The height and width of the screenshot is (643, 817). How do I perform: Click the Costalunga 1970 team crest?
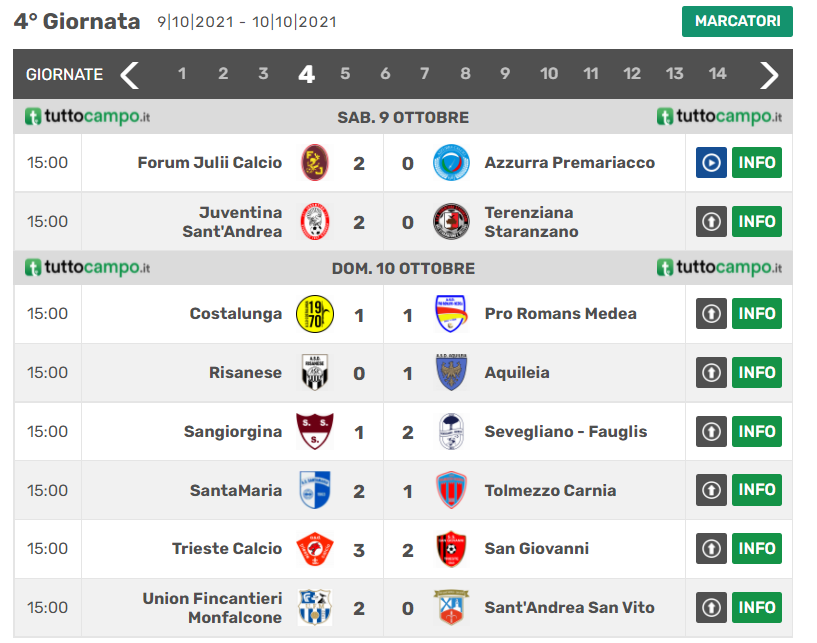coord(315,314)
